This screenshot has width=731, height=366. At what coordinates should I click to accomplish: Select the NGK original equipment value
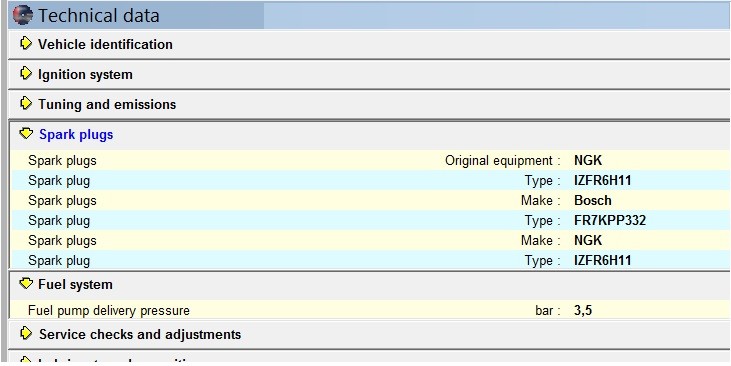[x=588, y=161]
